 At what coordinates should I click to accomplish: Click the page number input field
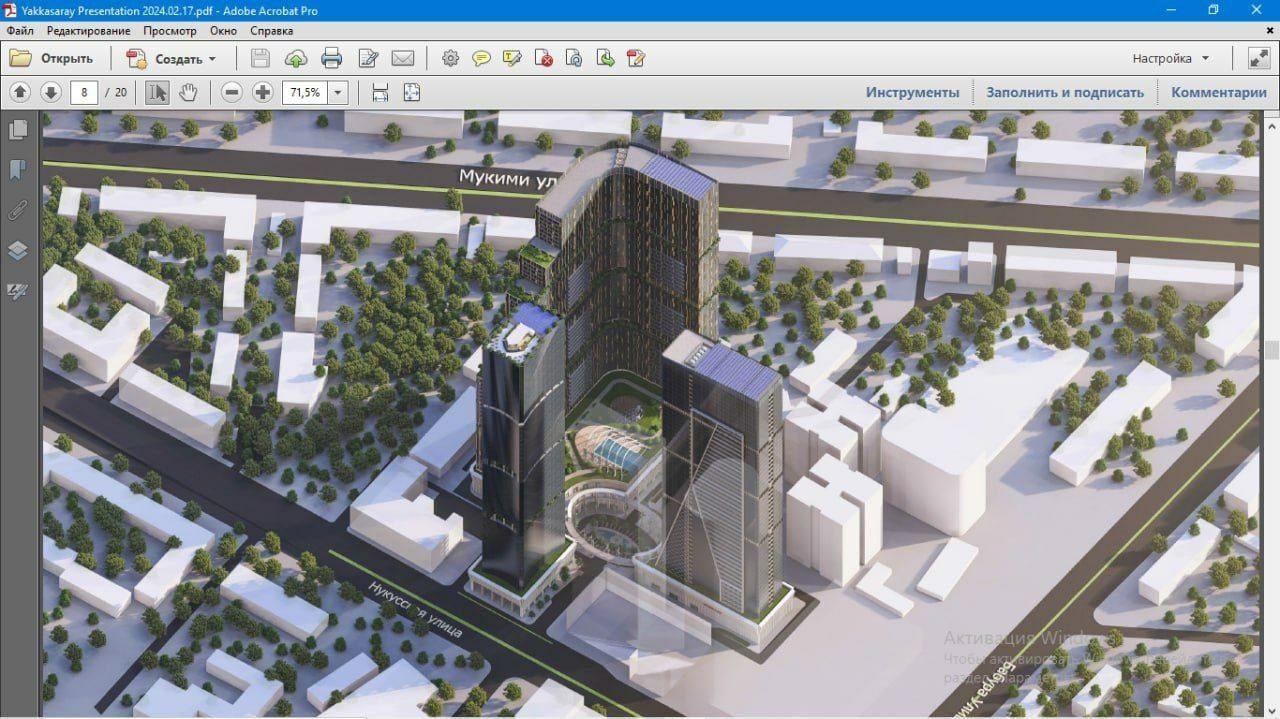(x=84, y=93)
